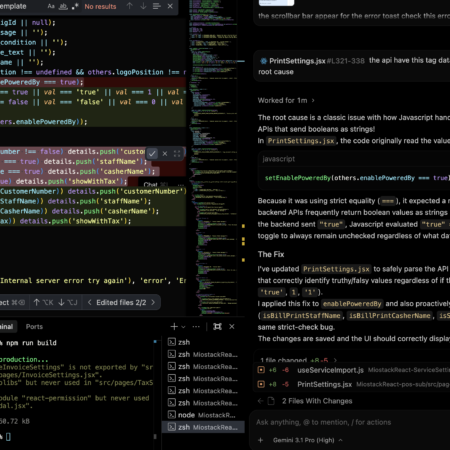
Task: Toggle Find in Selection icon
Action: [156, 6]
